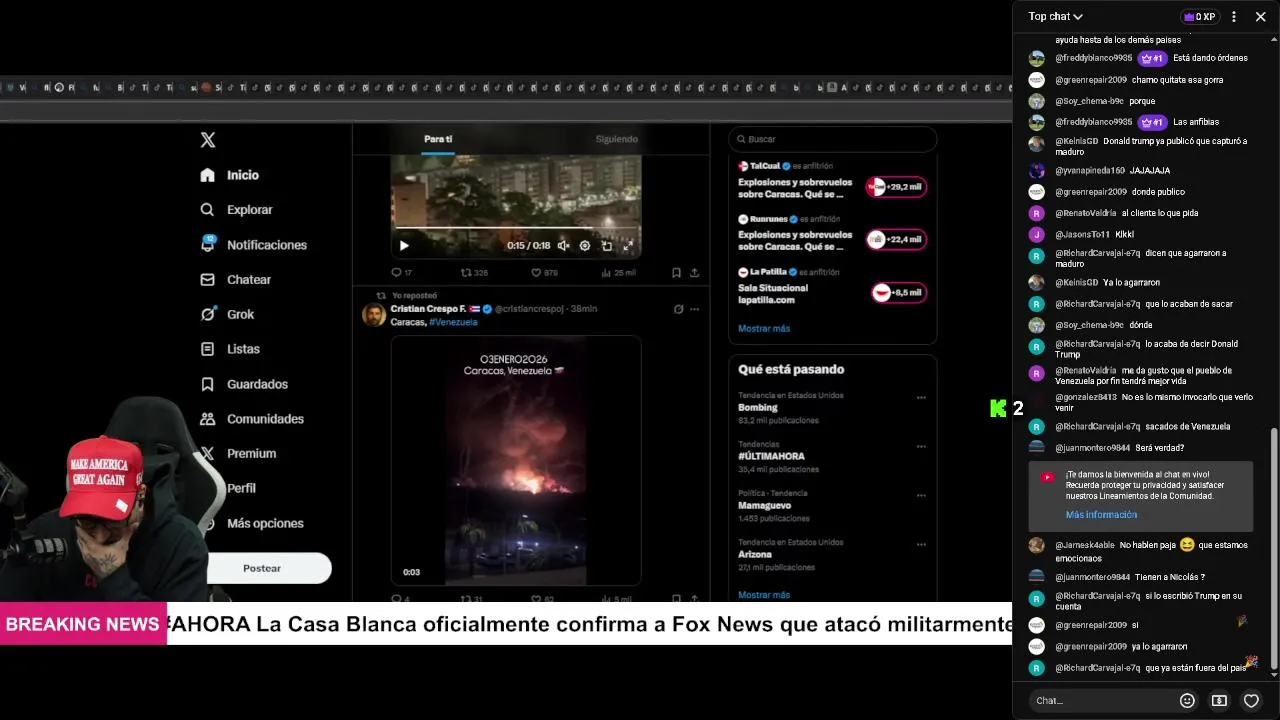The width and height of the screenshot is (1280, 720).
Task: Play the Caracas explosion video
Action: coord(516,460)
